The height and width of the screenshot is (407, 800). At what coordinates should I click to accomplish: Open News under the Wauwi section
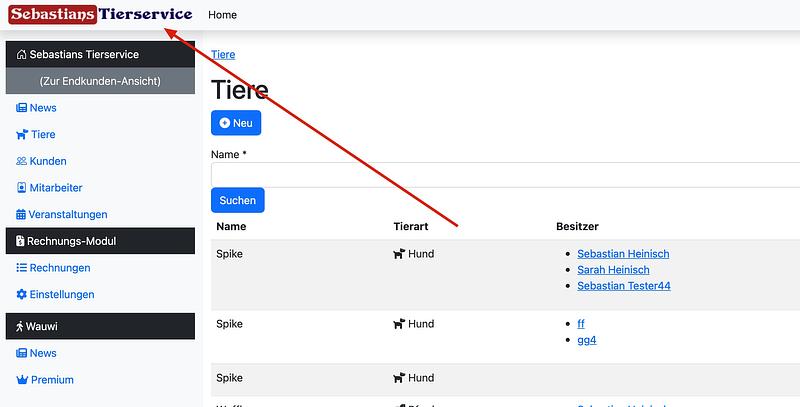(43, 353)
